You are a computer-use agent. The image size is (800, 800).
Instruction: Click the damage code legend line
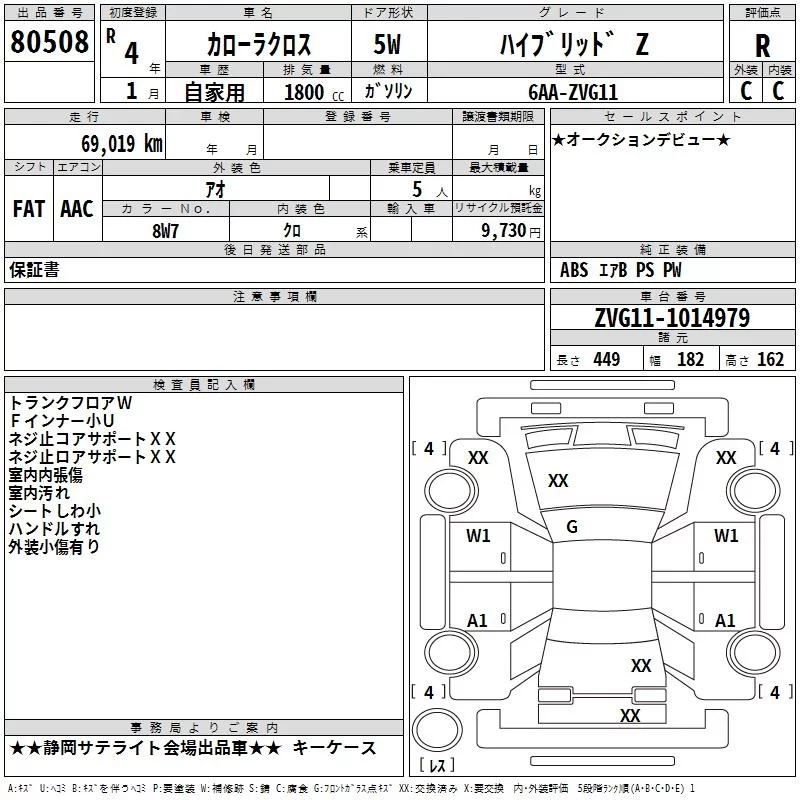tap(351, 788)
